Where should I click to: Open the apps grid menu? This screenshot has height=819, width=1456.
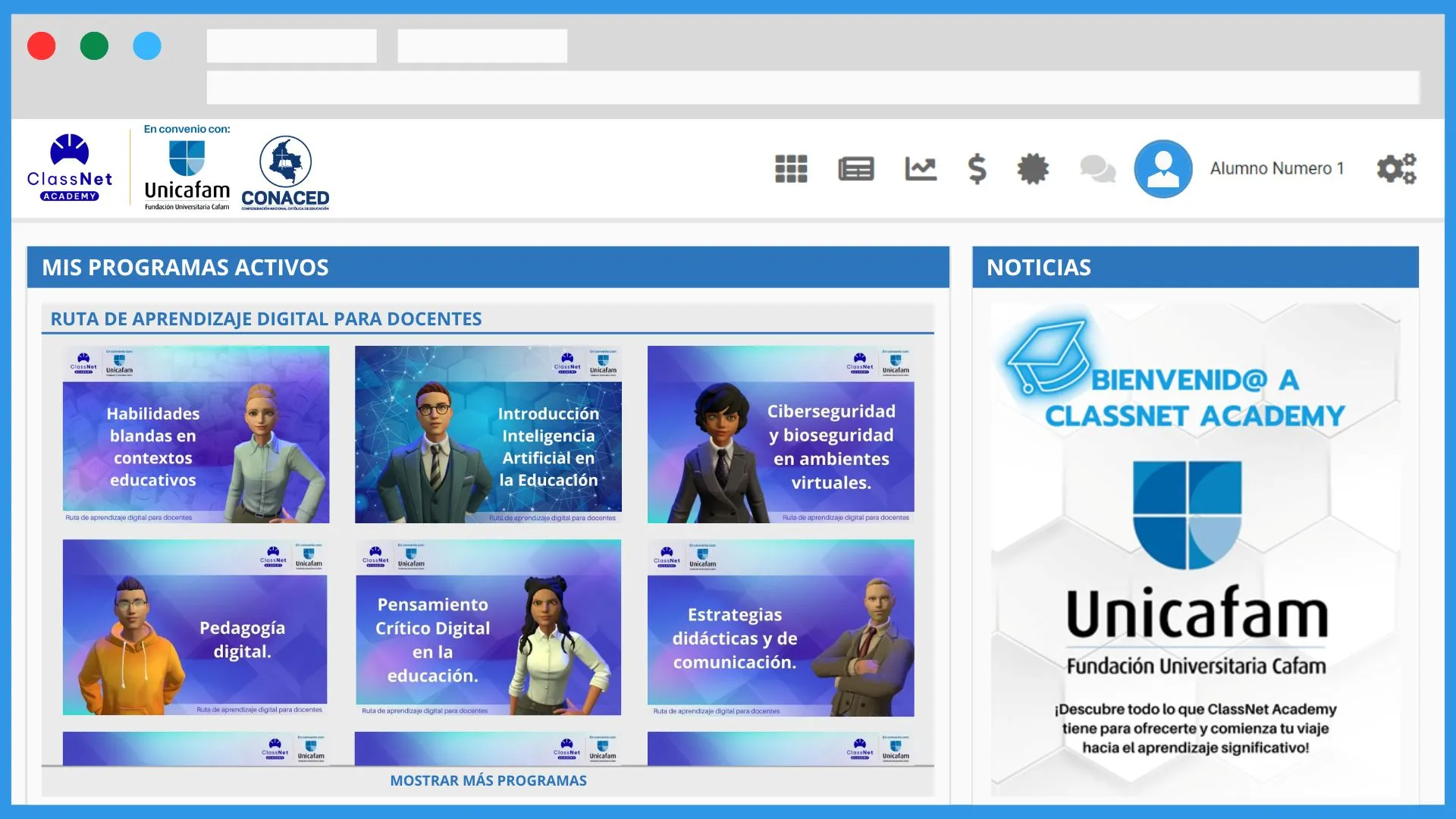click(x=790, y=168)
